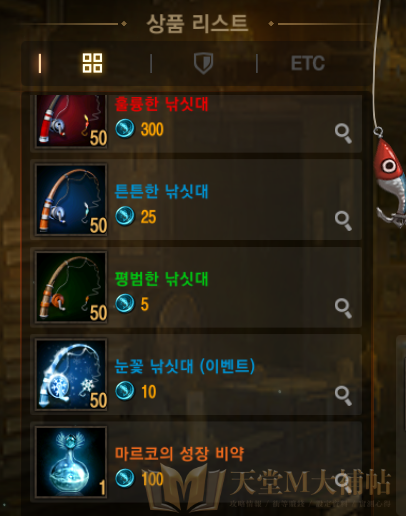
Task: Click the 훌륭한 낚싯대 item name
Action: pos(161,104)
